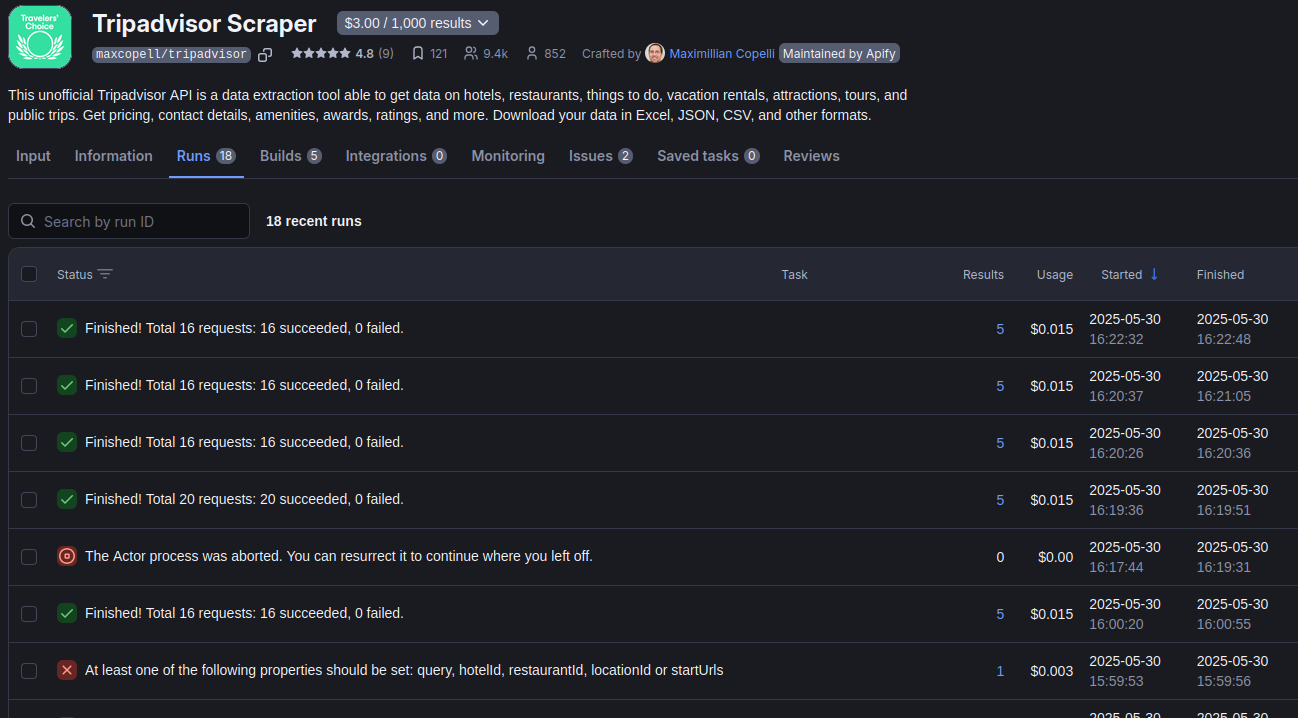Viewport: 1298px width, 718px height.
Task: Focus the Search by run ID field
Action: 129,221
